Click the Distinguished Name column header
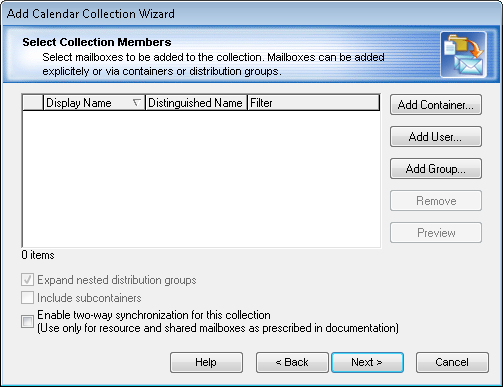Screen dimensions: 503x387 [x=196, y=103]
